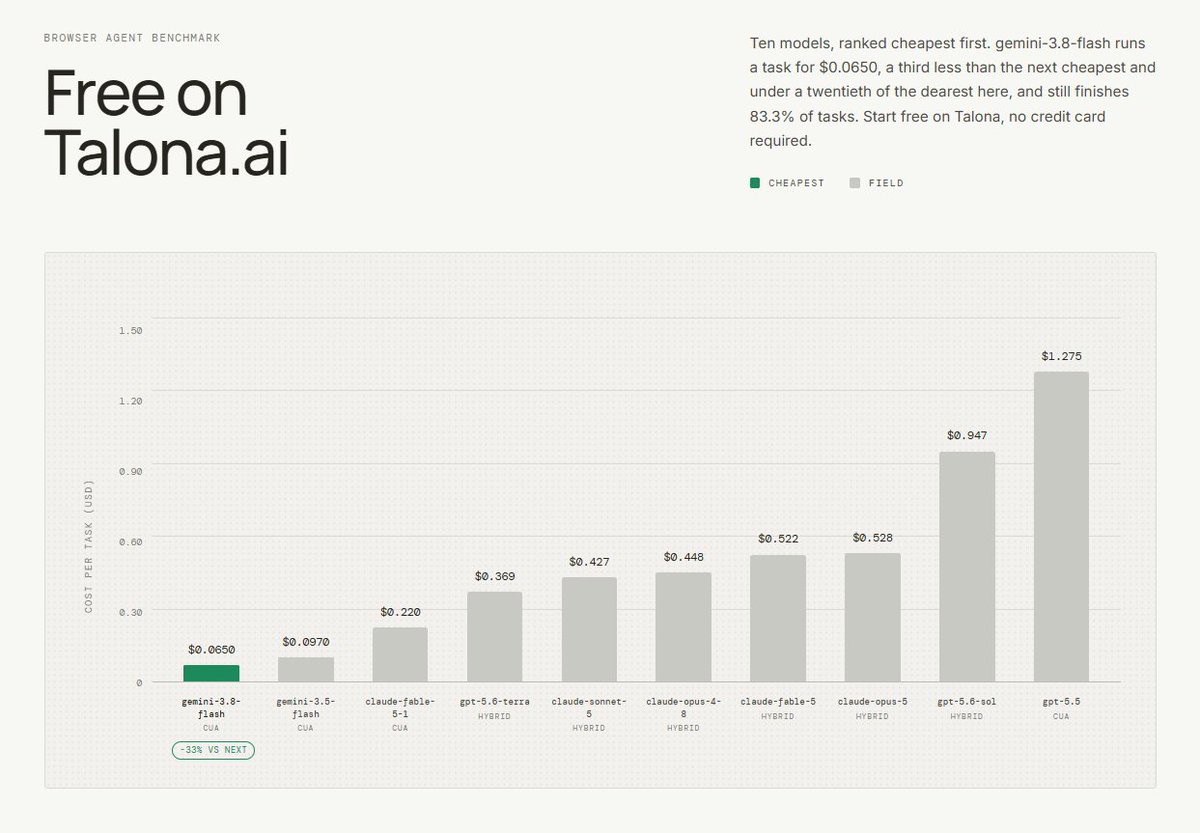Click the HYBRID tag under claude-opus-5

click(873, 716)
